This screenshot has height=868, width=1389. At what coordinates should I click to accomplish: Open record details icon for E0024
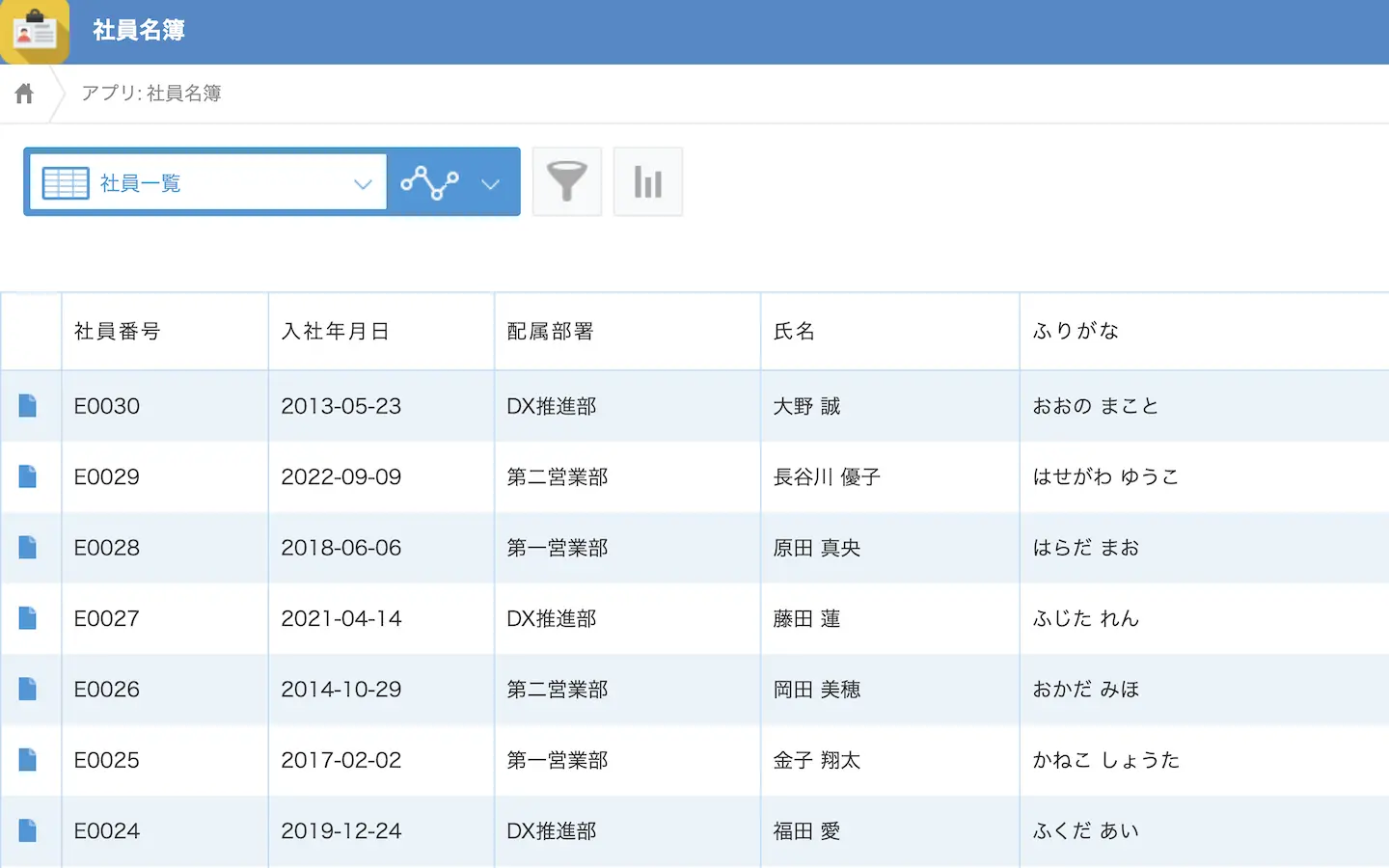pyautogui.click(x=28, y=830)
